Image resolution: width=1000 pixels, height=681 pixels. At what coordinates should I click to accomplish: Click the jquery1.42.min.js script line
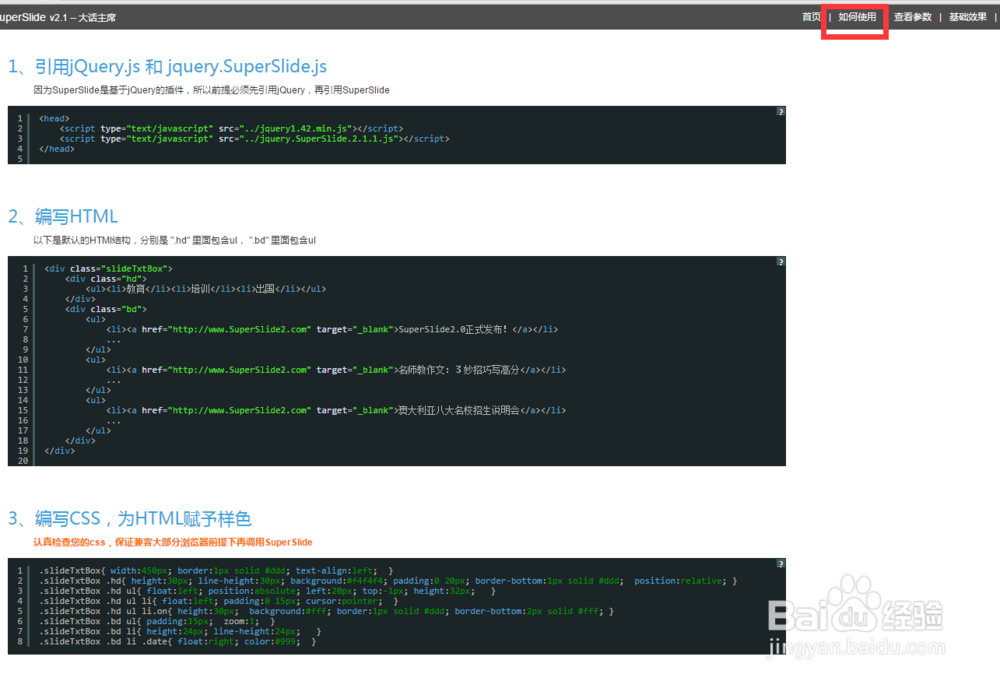(x=232, y=128)
